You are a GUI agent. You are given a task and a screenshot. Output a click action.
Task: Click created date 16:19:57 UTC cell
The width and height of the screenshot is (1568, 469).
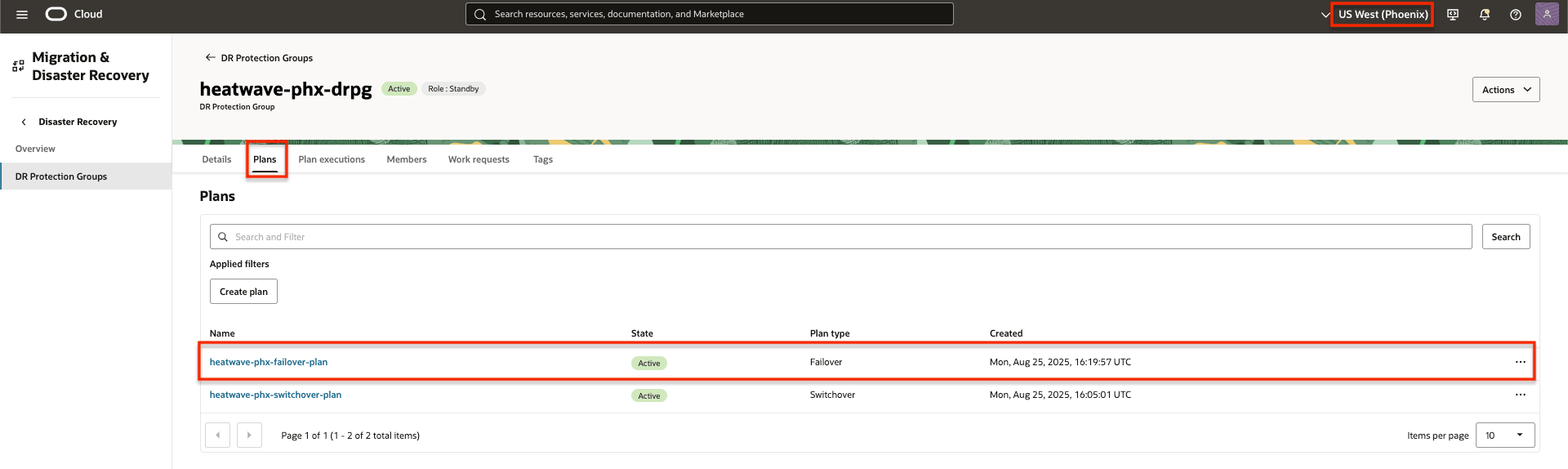click(x=1060, y=362)
